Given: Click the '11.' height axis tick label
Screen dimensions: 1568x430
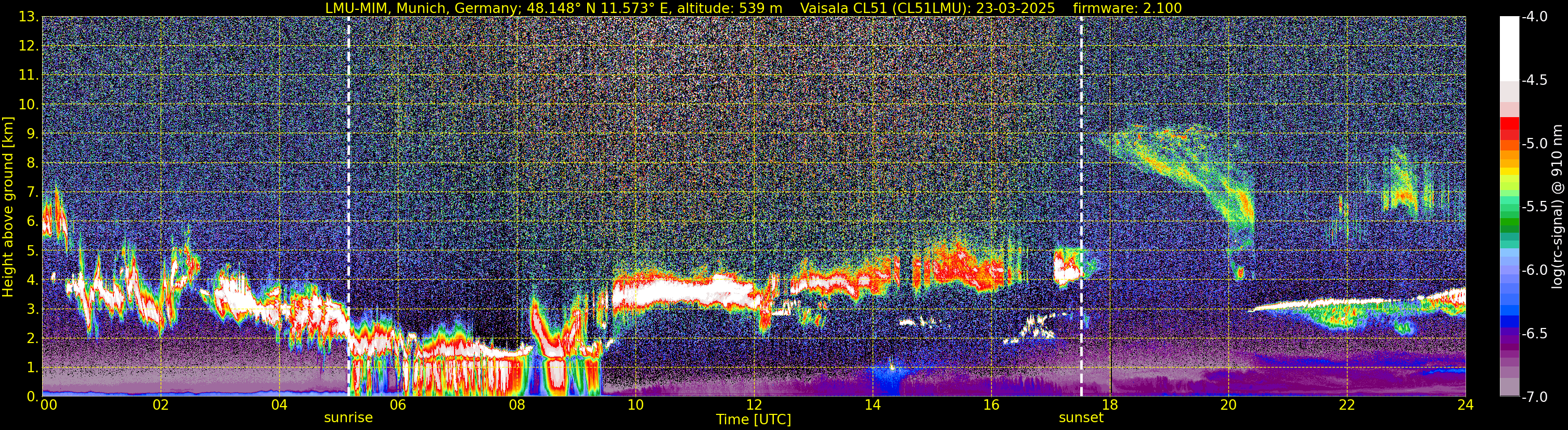Looking at the screenshot, I should point(29,75).
